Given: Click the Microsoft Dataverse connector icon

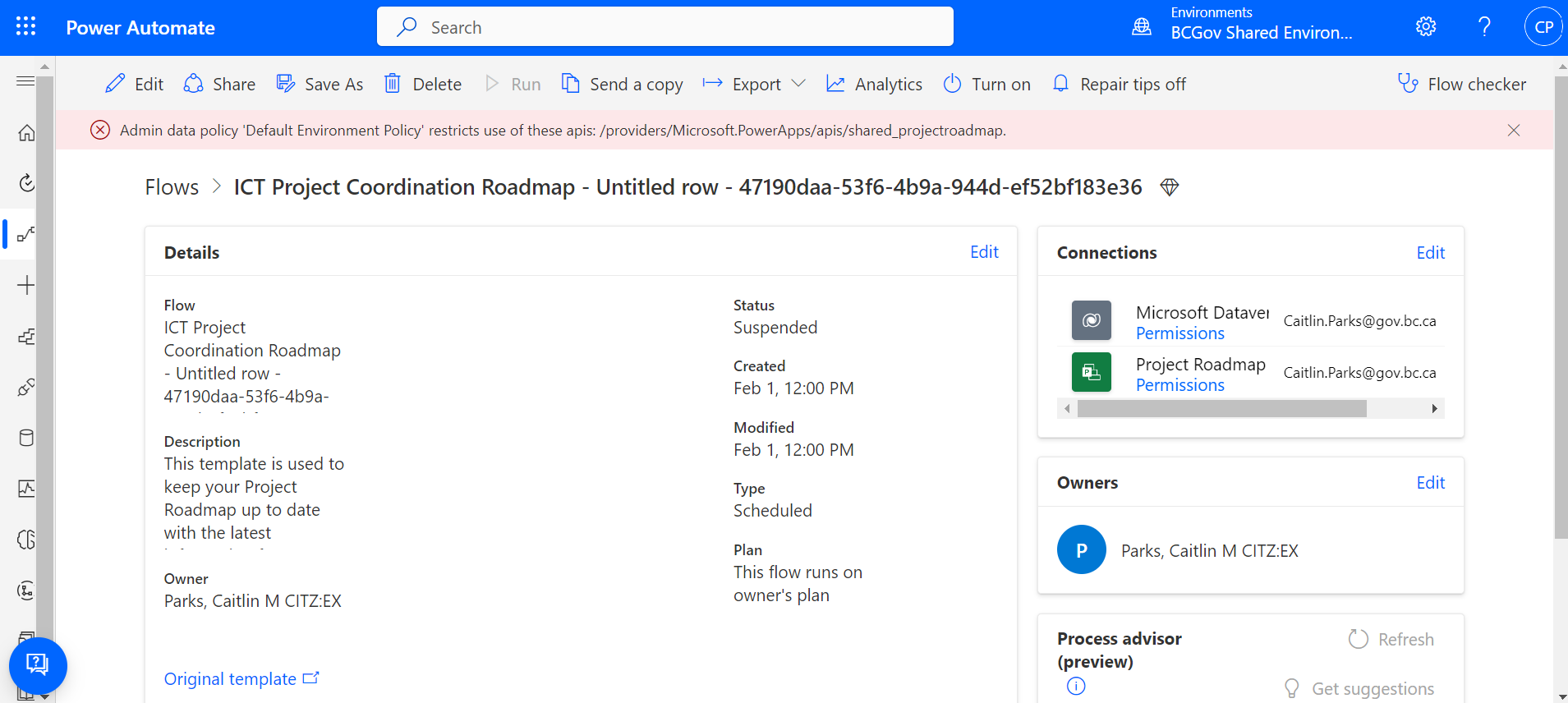Looking at the screenshot, I should click(1092, 320).
